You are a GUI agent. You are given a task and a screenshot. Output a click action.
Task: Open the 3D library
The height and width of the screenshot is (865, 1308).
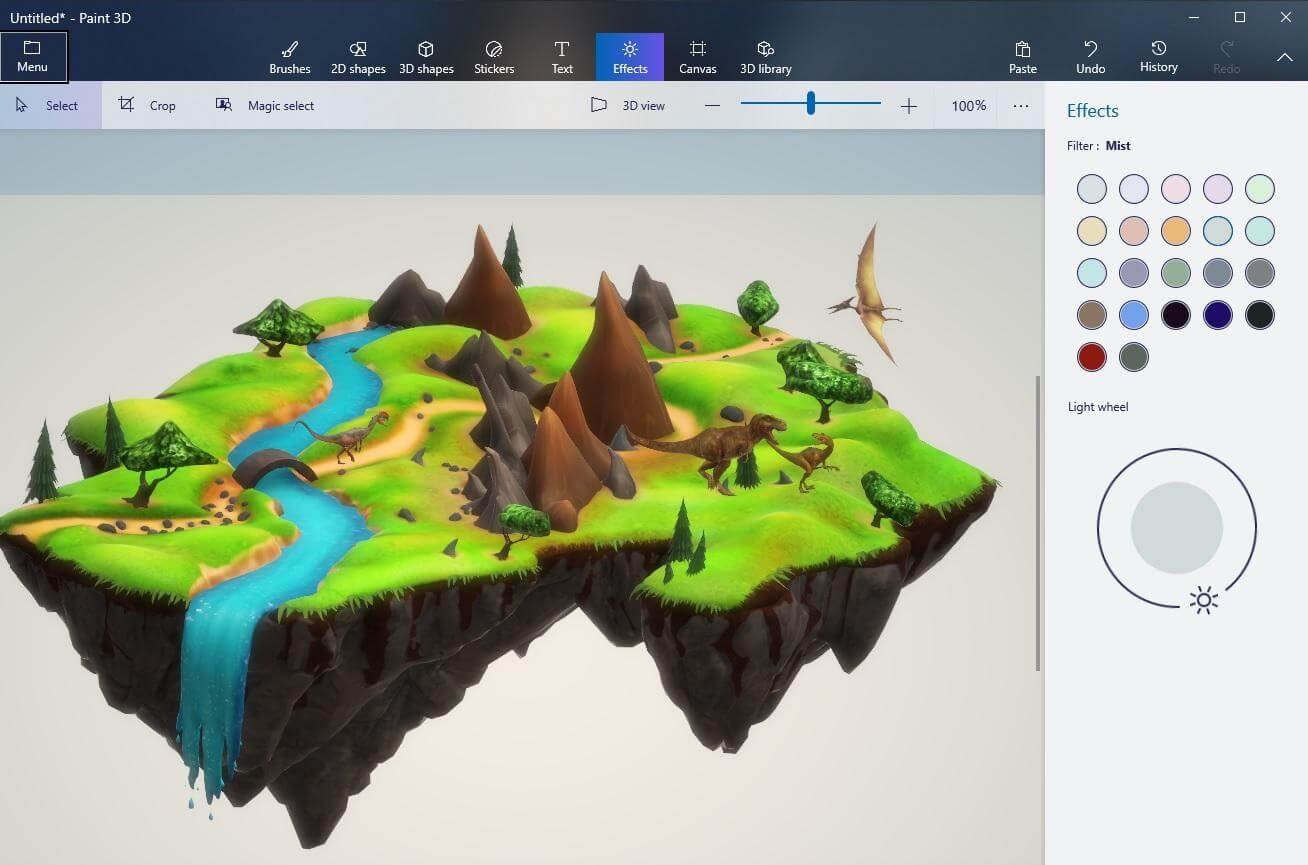(766, 57)
